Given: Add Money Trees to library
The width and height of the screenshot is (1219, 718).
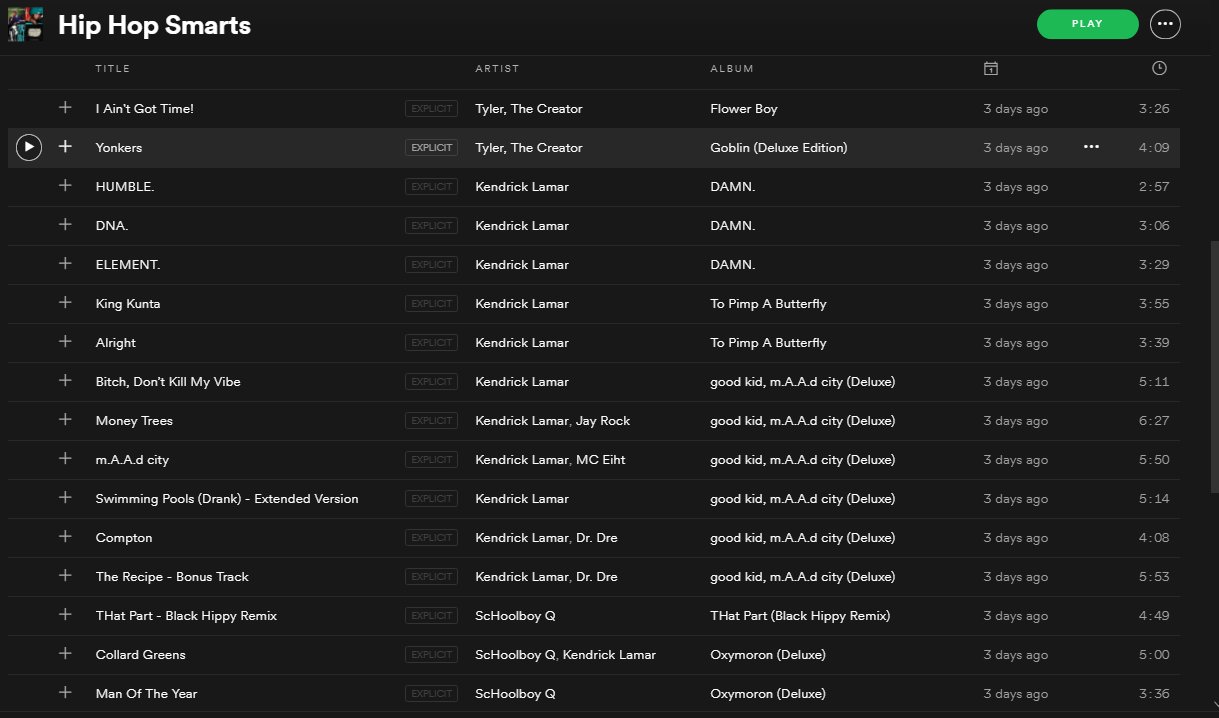Looking at the screenshot, I should pyautogui.click(x=65, y=419).
